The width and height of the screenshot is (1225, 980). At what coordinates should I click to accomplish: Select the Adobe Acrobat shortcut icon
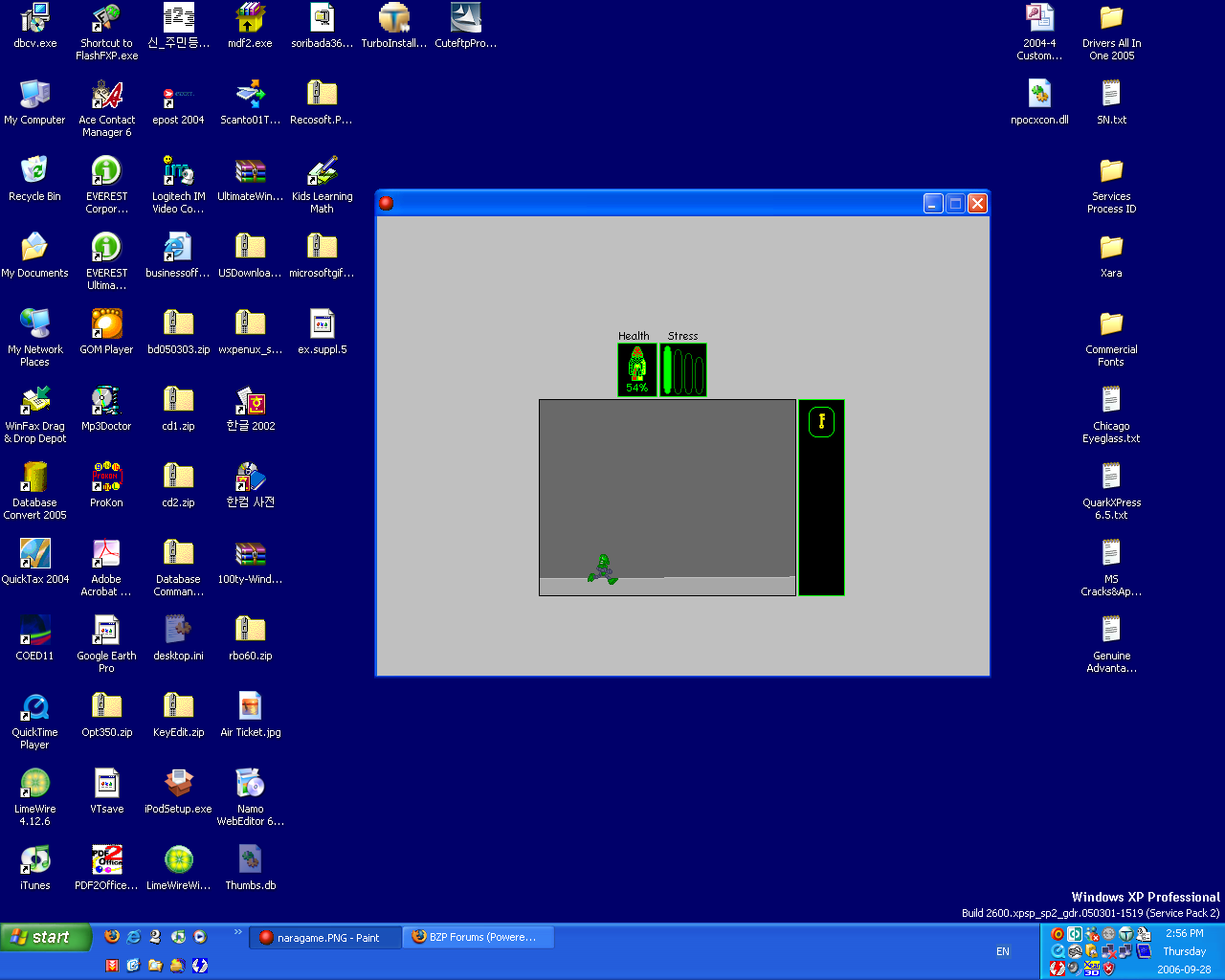click(x=106, y=568)
